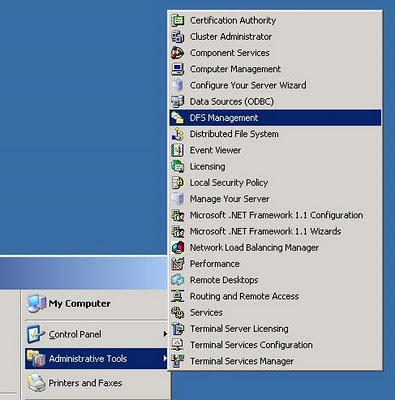This screenshot has width=395, height=400.
Task: Click the Computer Management icon
Action: click(x=178, y=69)
